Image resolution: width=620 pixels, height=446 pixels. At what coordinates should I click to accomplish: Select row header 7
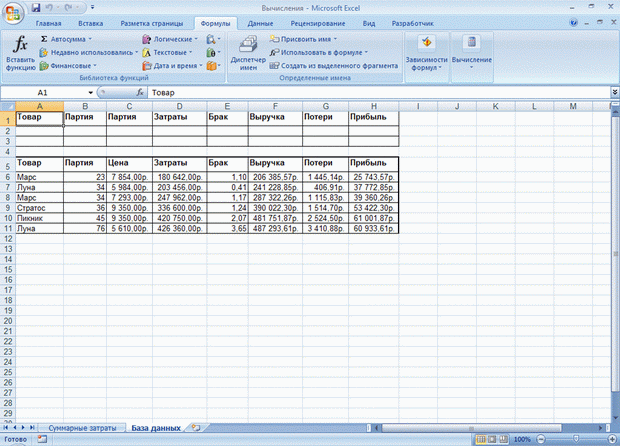tap(8, 187)
